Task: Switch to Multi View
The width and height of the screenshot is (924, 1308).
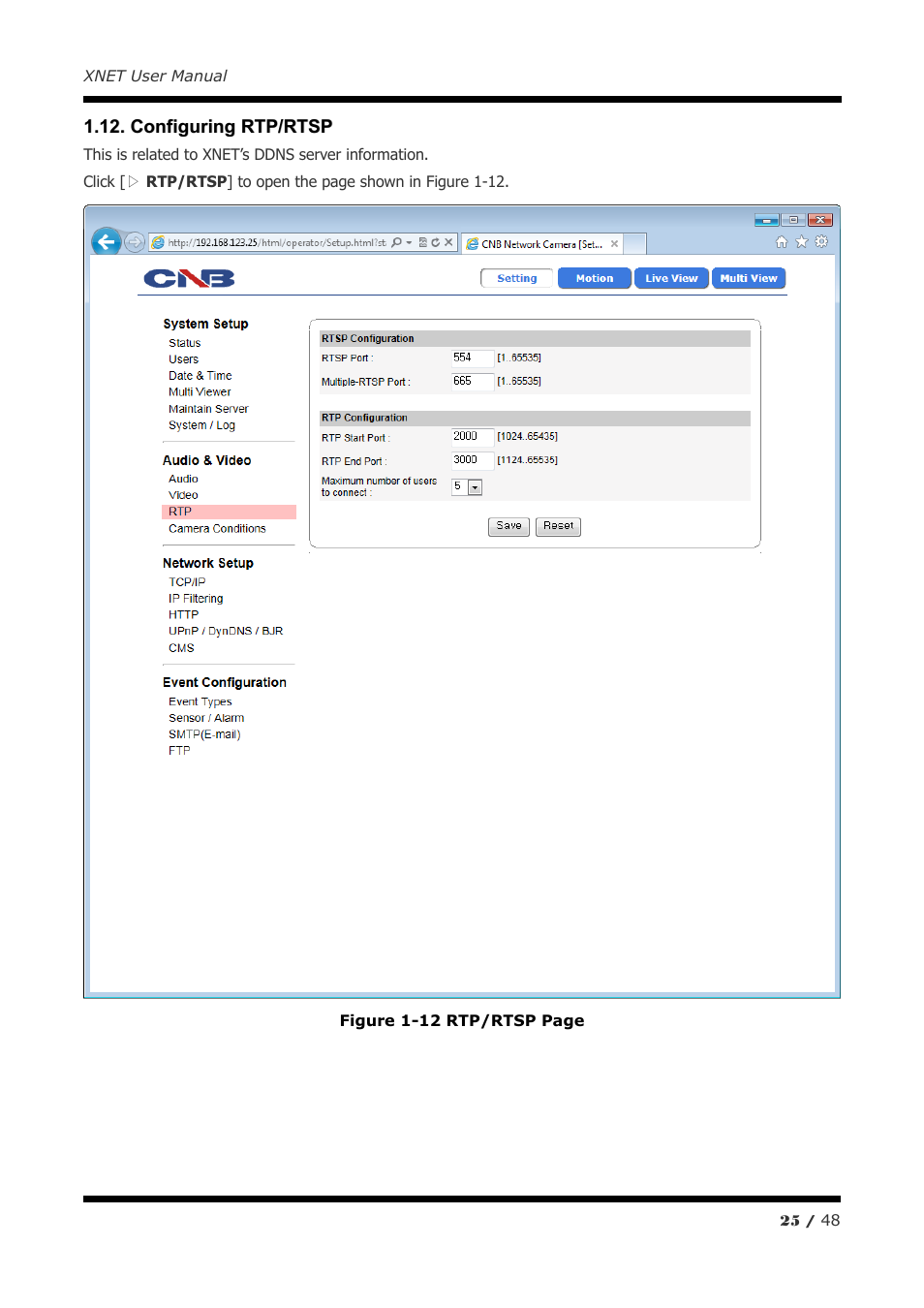Action: pyautogui.click(x=749, y=278)
